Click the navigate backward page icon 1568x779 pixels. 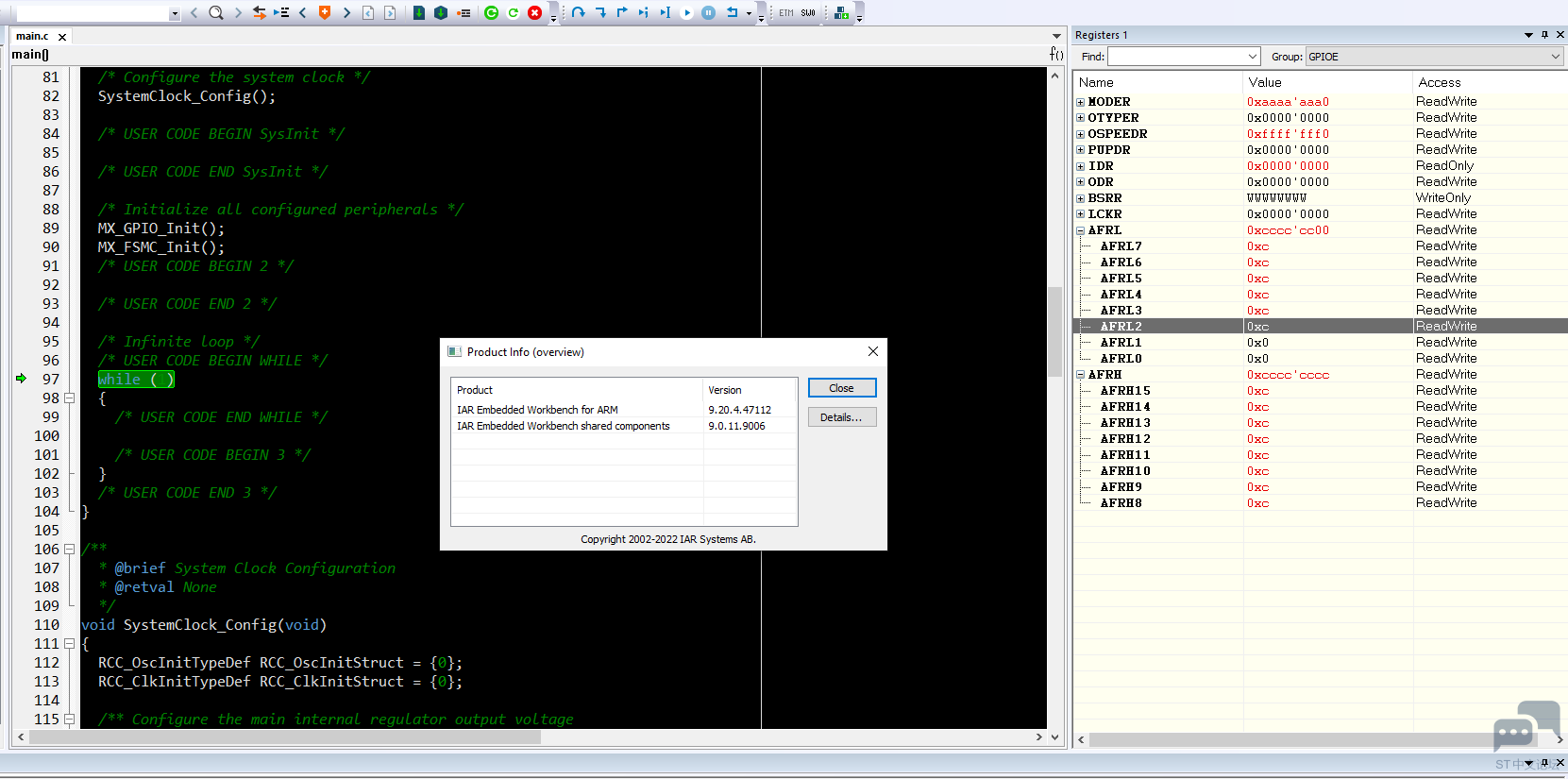coord(368,13)
